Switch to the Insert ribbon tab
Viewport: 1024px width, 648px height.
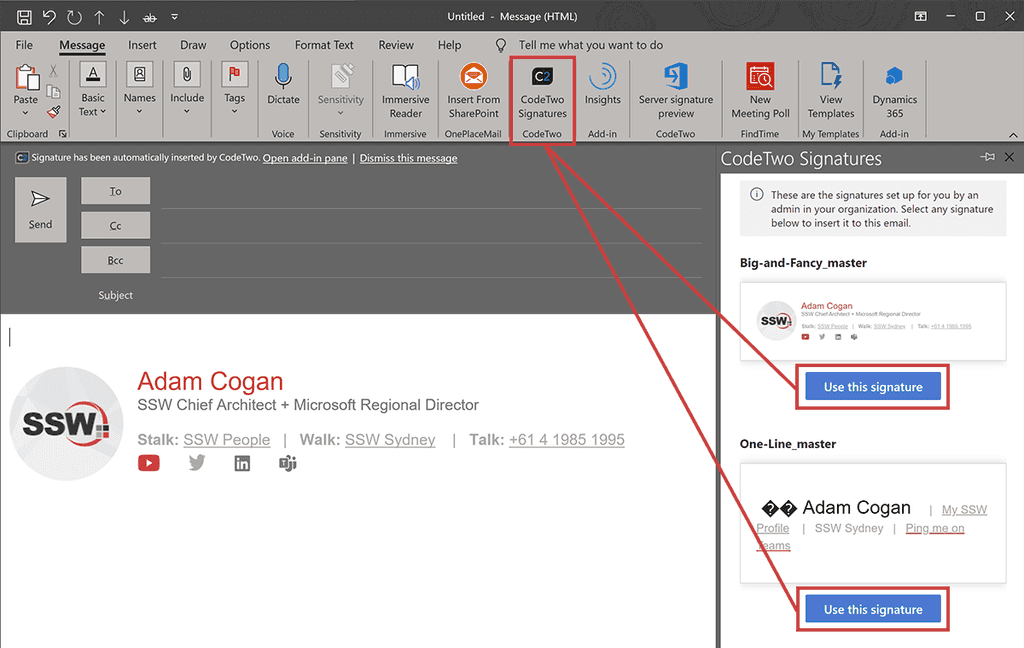coord(142,45)
